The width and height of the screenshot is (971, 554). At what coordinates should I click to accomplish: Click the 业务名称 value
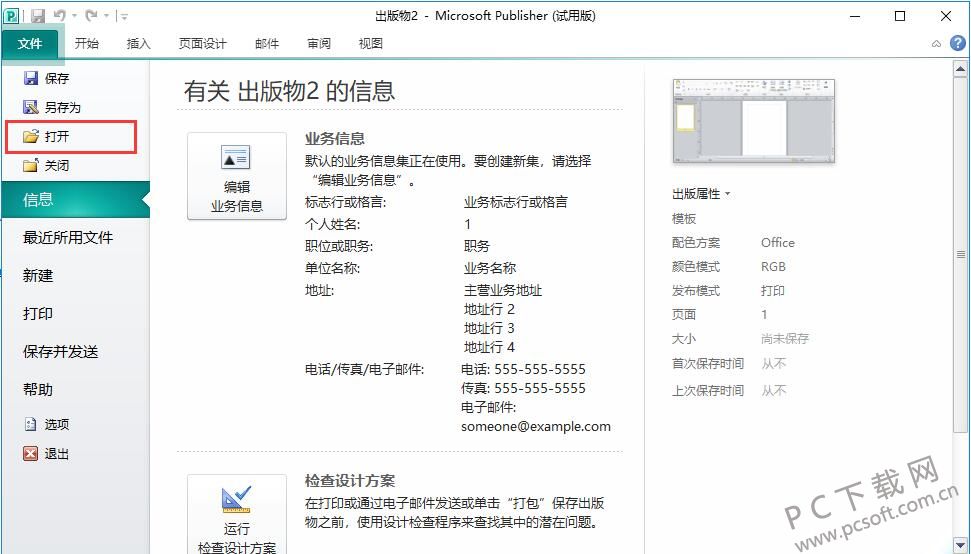(490, 268)
